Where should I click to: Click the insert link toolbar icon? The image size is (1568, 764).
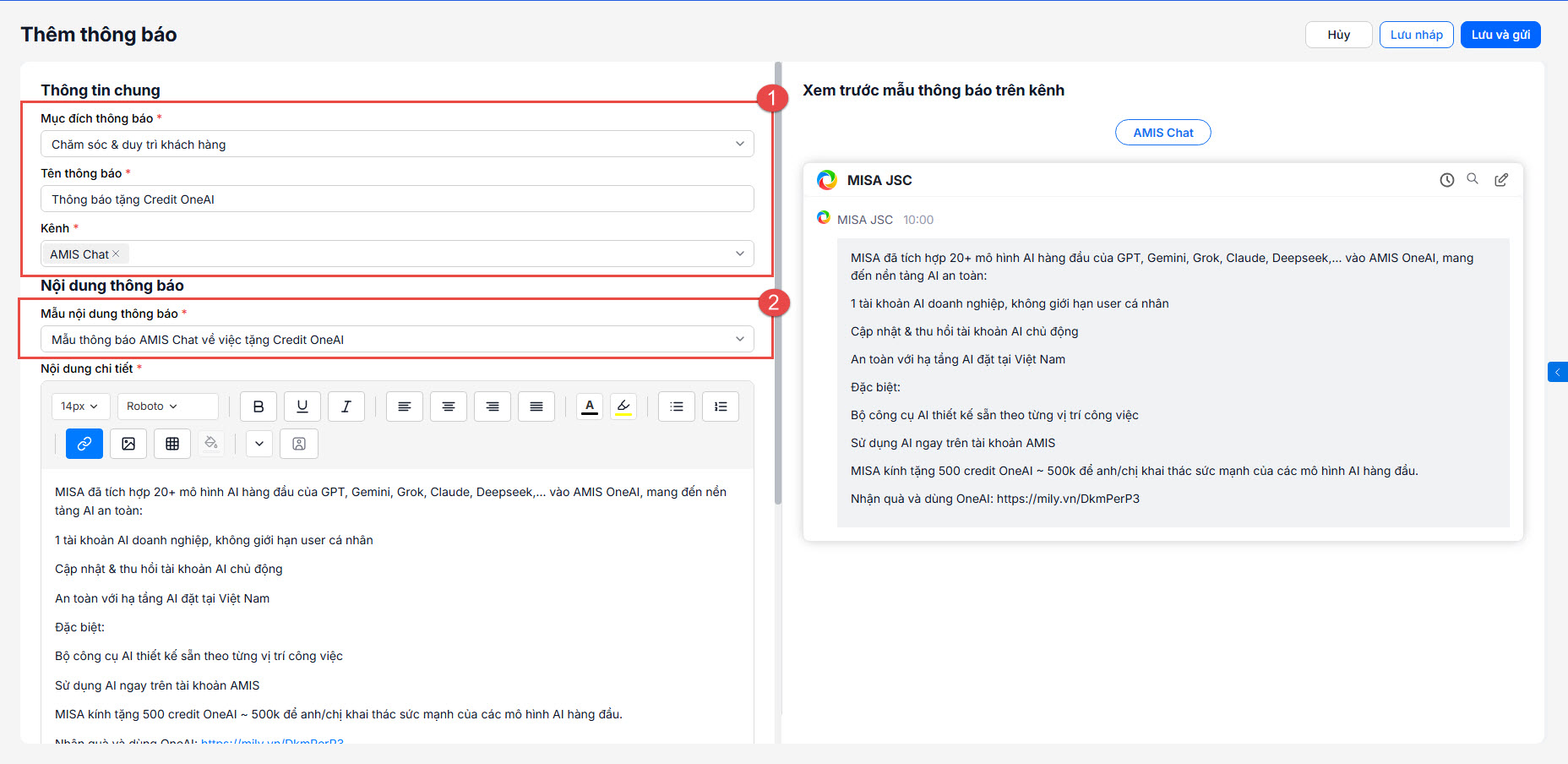tap(84, 444)
